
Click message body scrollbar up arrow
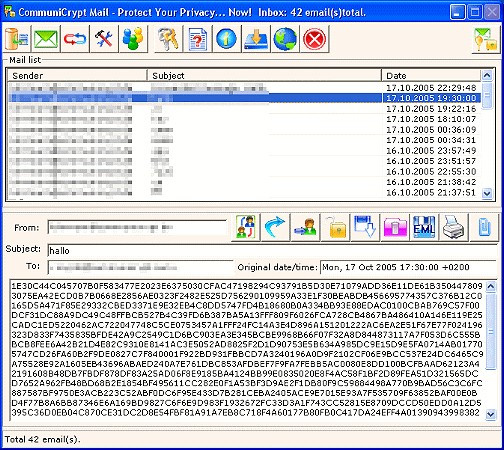491,286
